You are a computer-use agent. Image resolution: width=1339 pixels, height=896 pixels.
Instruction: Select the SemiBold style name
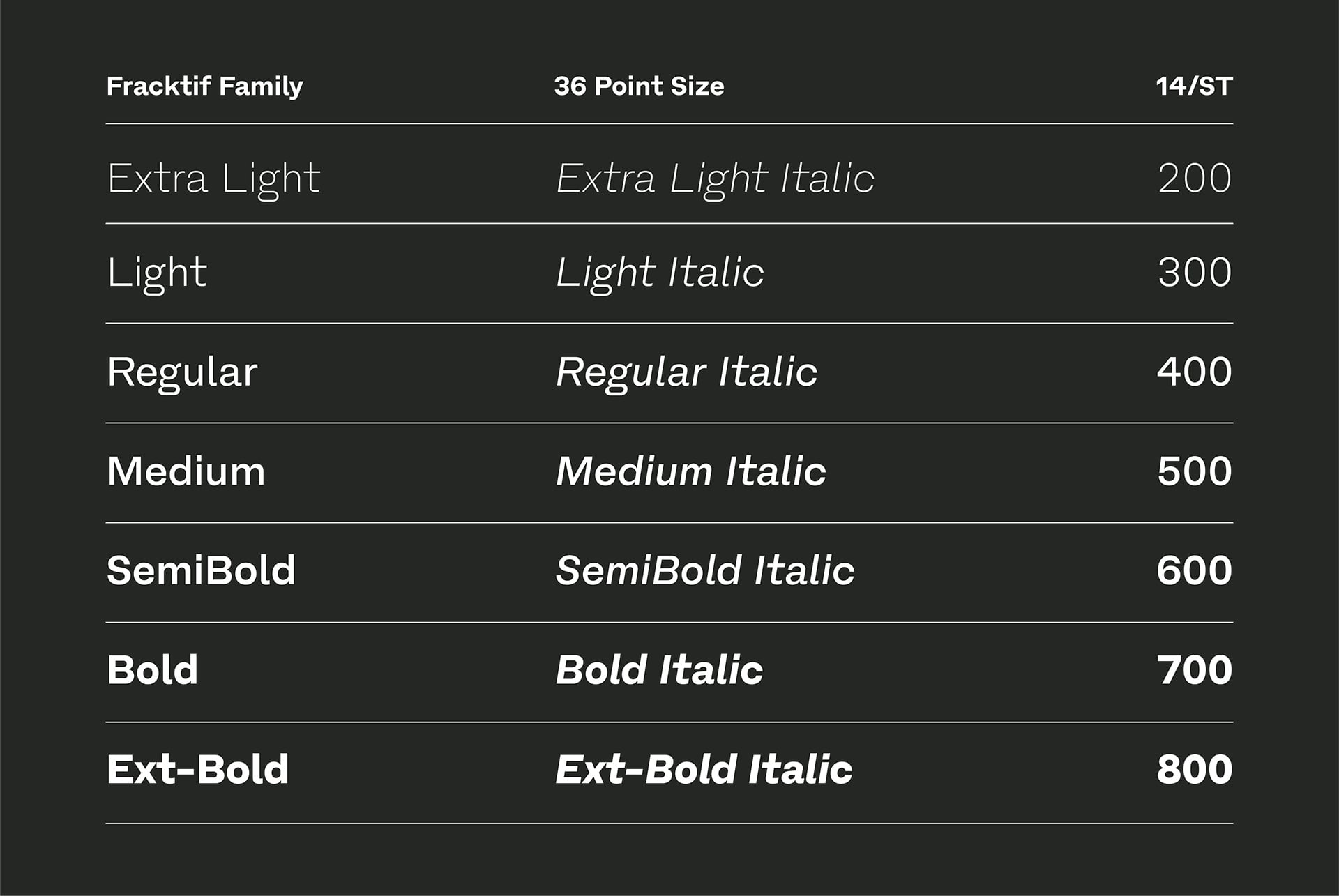[201, 570]
